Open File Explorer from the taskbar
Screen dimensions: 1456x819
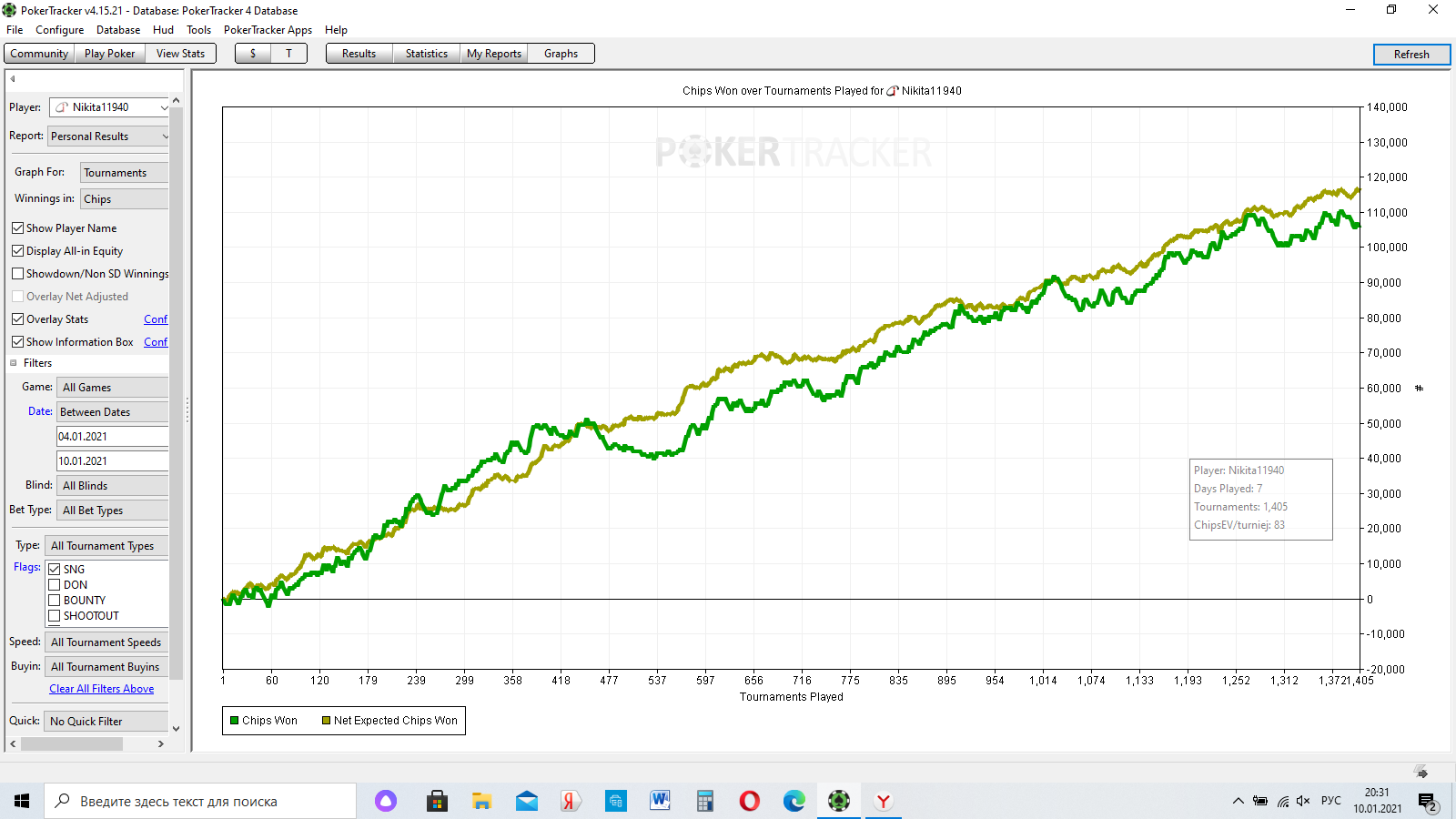coord(481,801)
